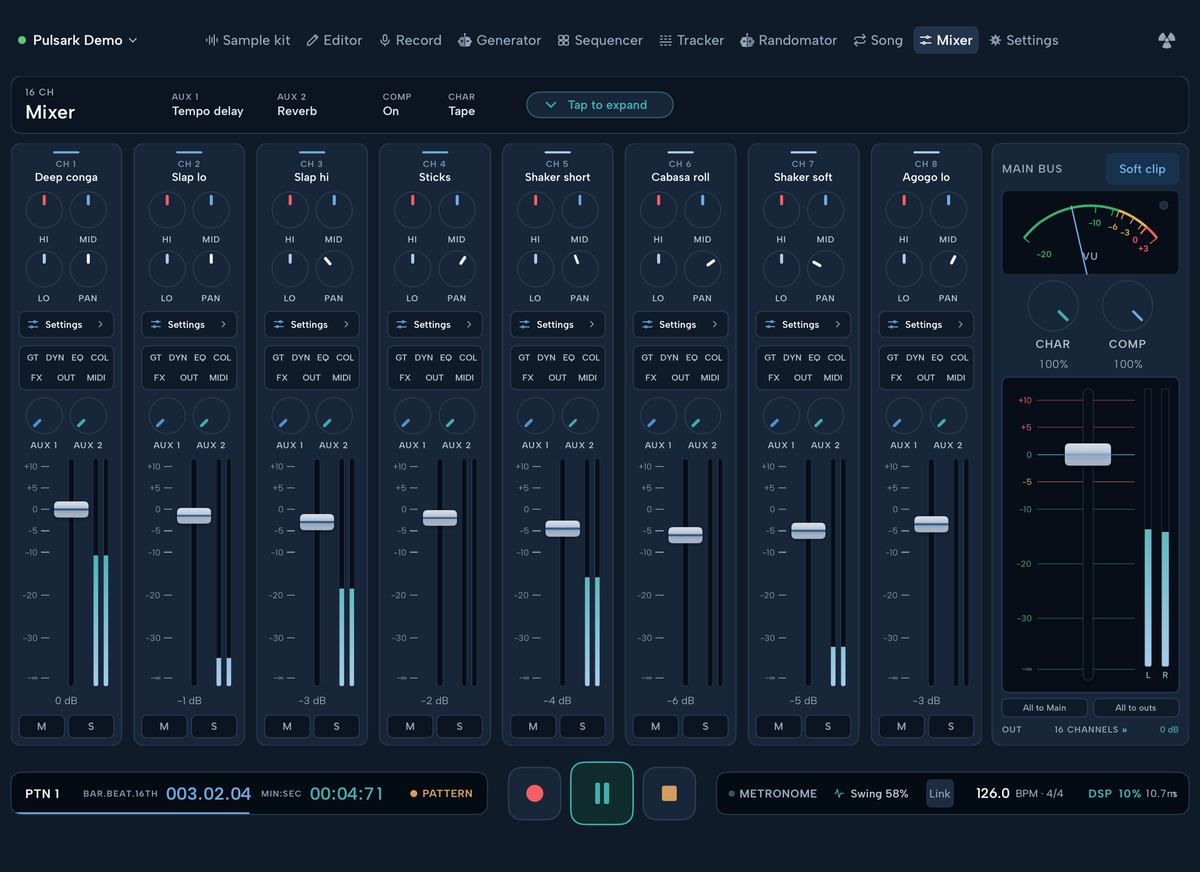Mute the Shaker soft channel
Image resolution: width=1200 pixels, height=872 pixels.
coord(778,726)
